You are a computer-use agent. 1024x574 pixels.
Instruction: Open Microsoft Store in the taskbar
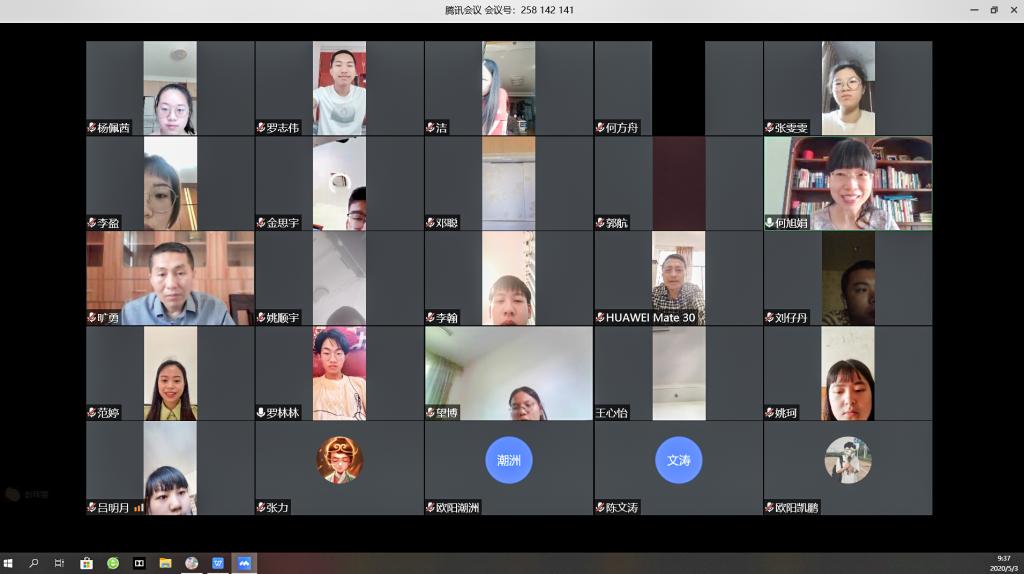pyautogui.click(x=86, y=563)
